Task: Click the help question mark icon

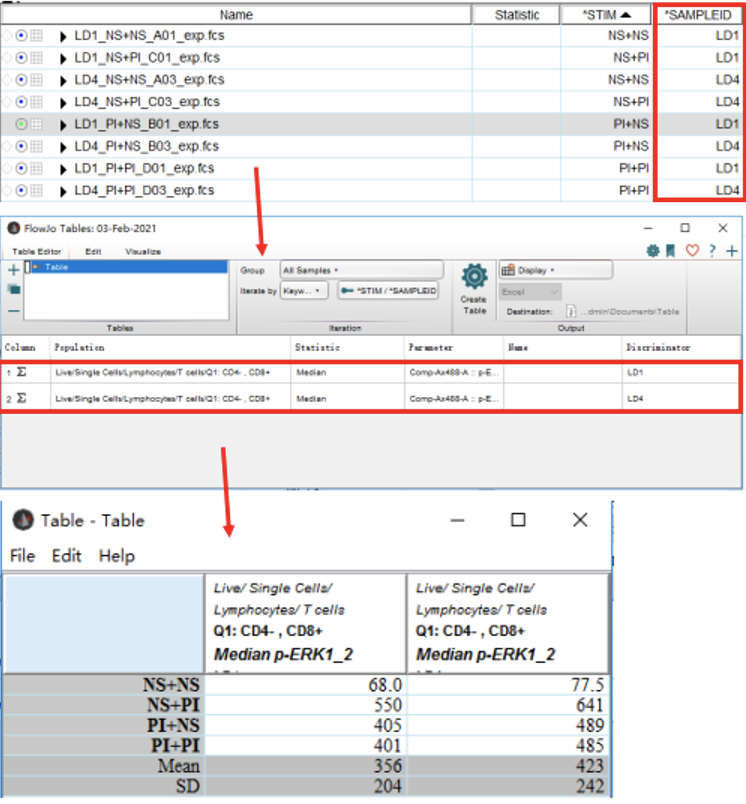Action: [712, 251]
